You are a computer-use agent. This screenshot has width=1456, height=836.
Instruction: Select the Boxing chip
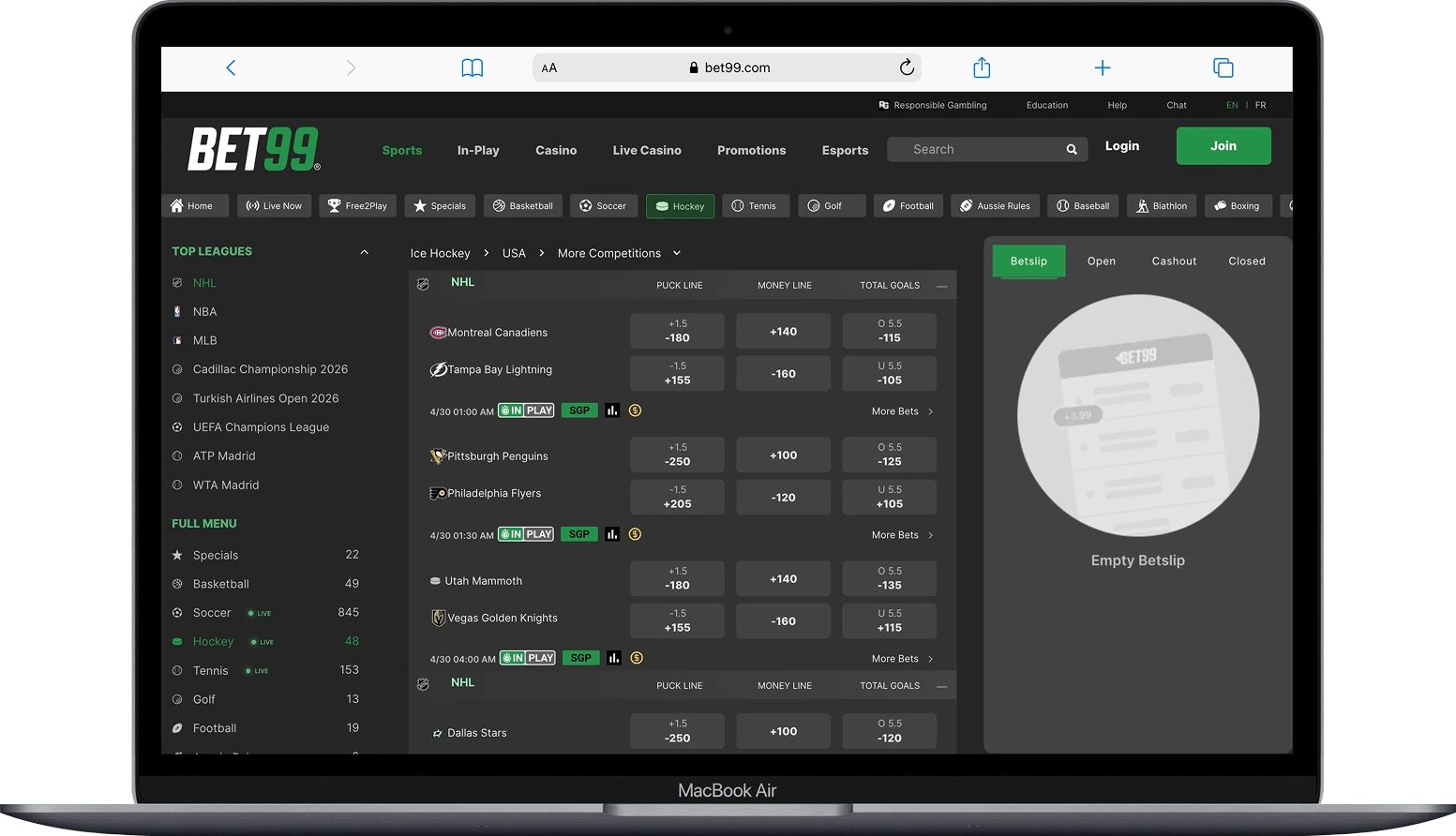(x=1238, y=206)
